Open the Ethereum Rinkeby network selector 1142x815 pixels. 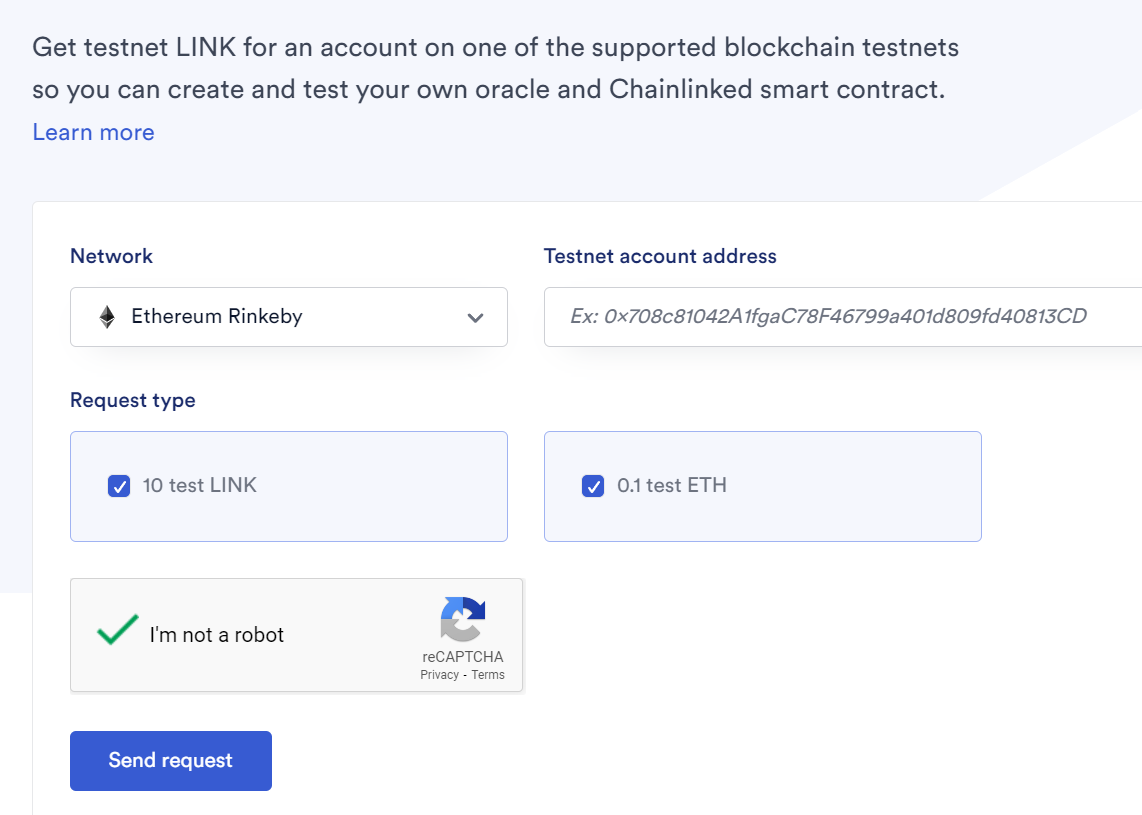click(x=288, y=317)
